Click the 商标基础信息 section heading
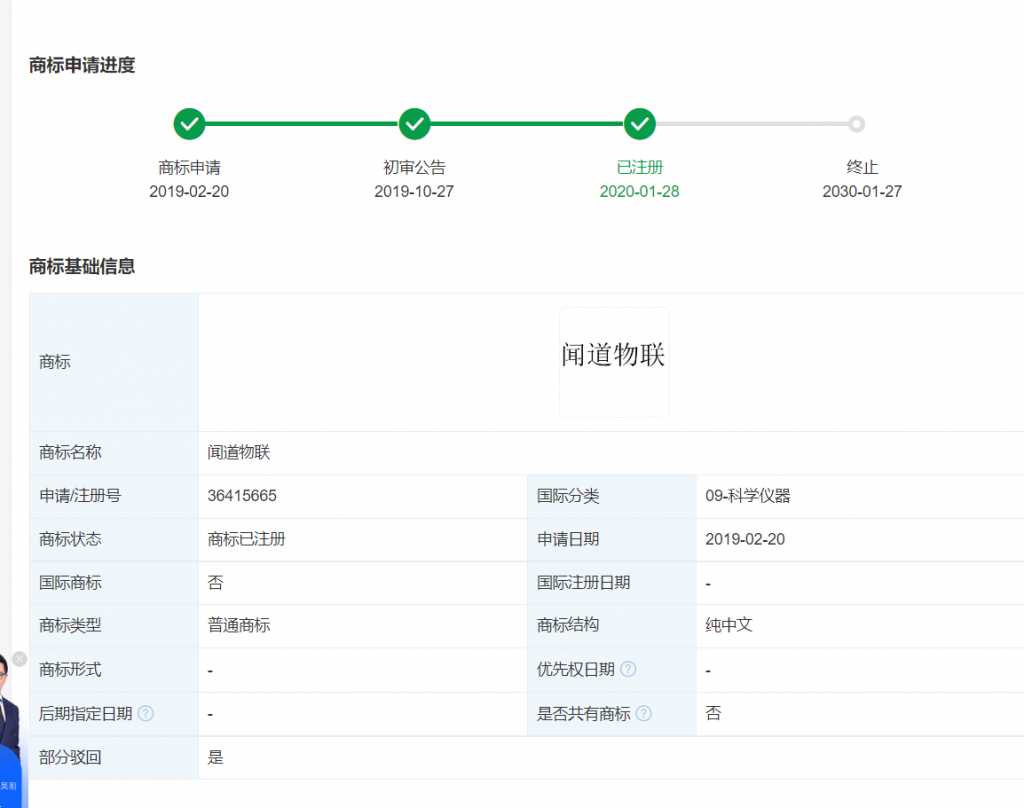Screen dimensions: 1024x808 (82, 267)
